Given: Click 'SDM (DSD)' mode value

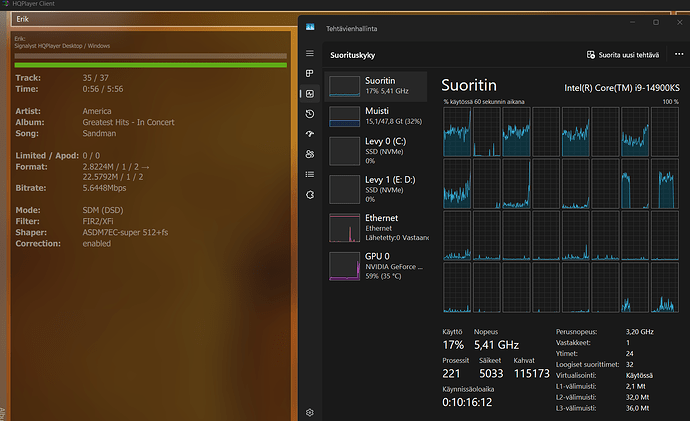Looking at the screenshot, I should coord(103,210).
